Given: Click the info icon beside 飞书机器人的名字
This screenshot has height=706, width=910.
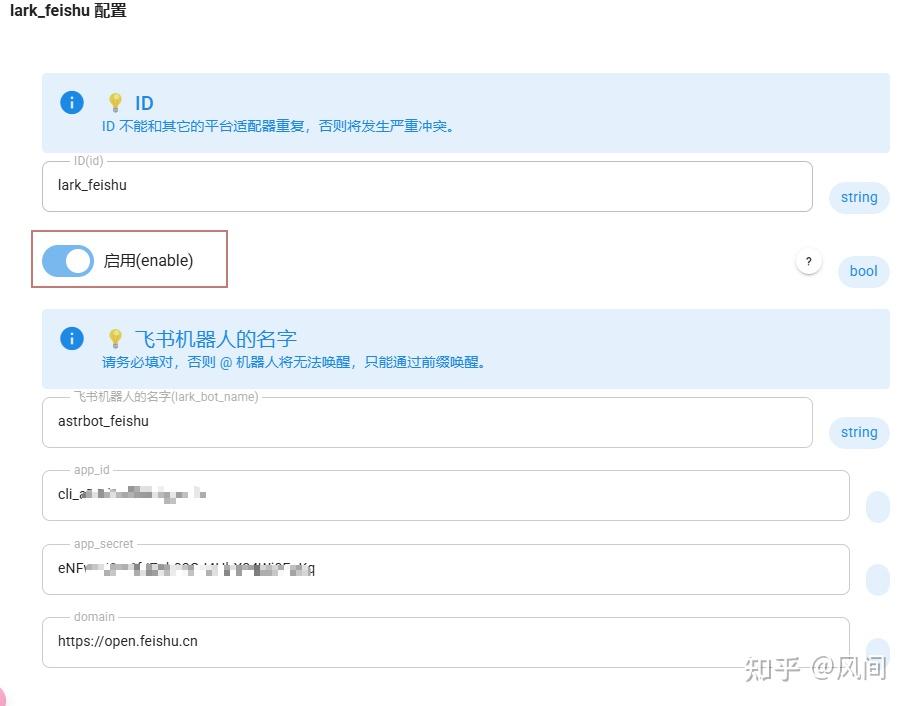Looking at the screenshot, I should [71, 338].
